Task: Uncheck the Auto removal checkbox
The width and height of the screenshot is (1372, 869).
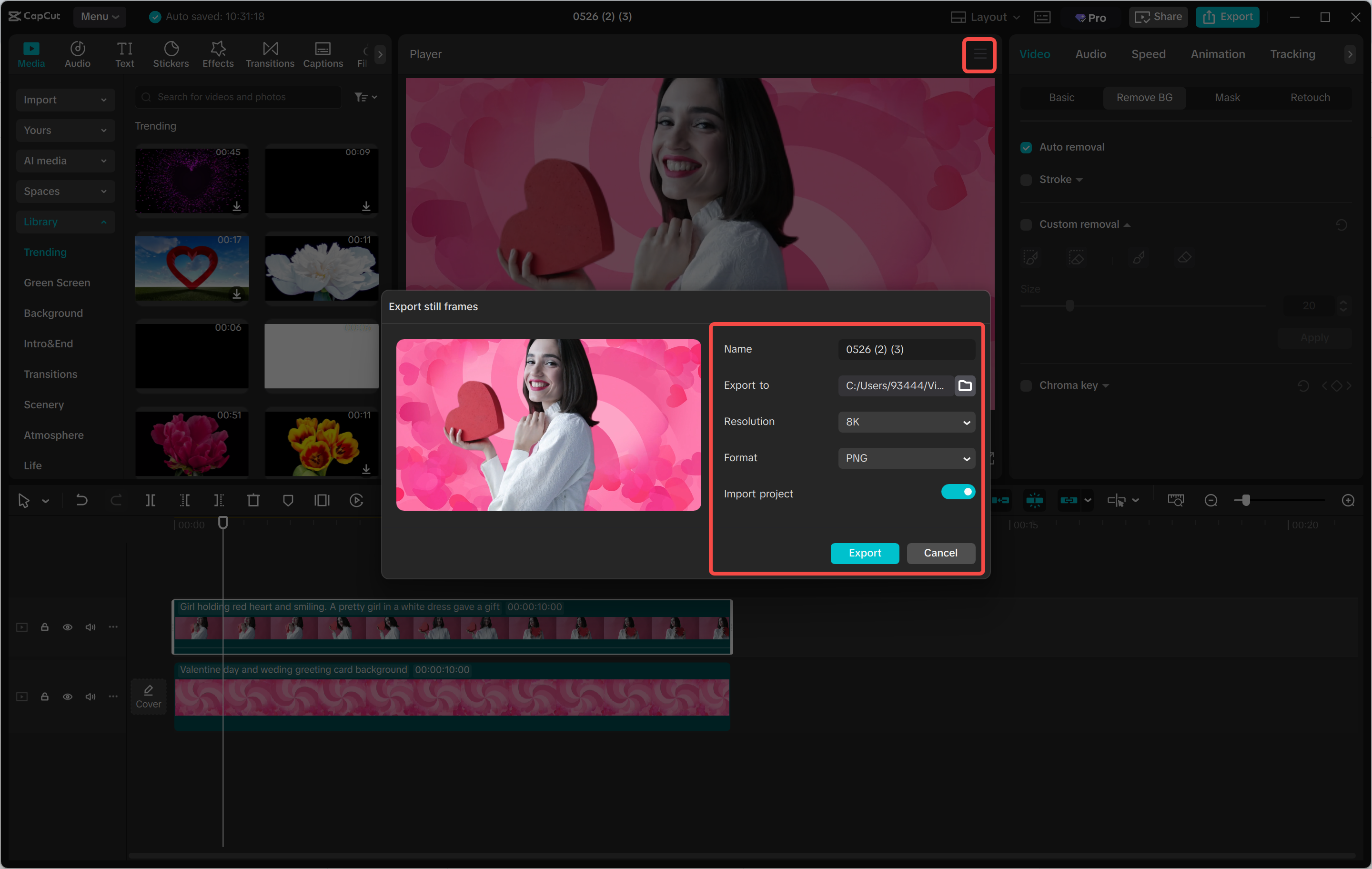Action: (x=1026, y=148)
